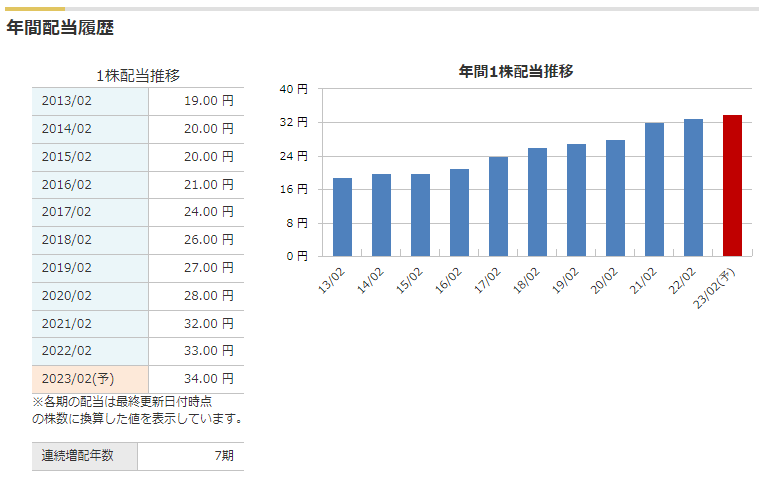Select the 32.00 円 dividend value
The height and width of the screenshot is (477, 759).
click(x=209, y=323)
